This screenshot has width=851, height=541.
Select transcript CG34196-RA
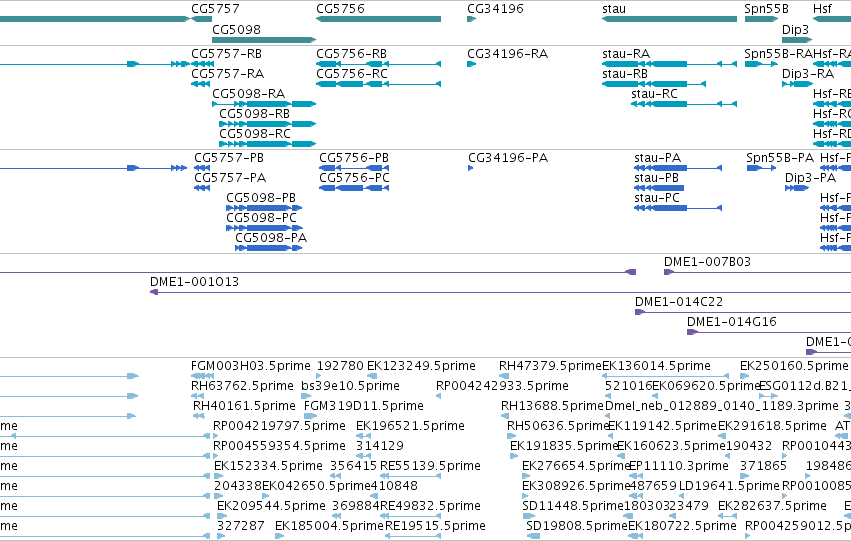tap(507, 54)
